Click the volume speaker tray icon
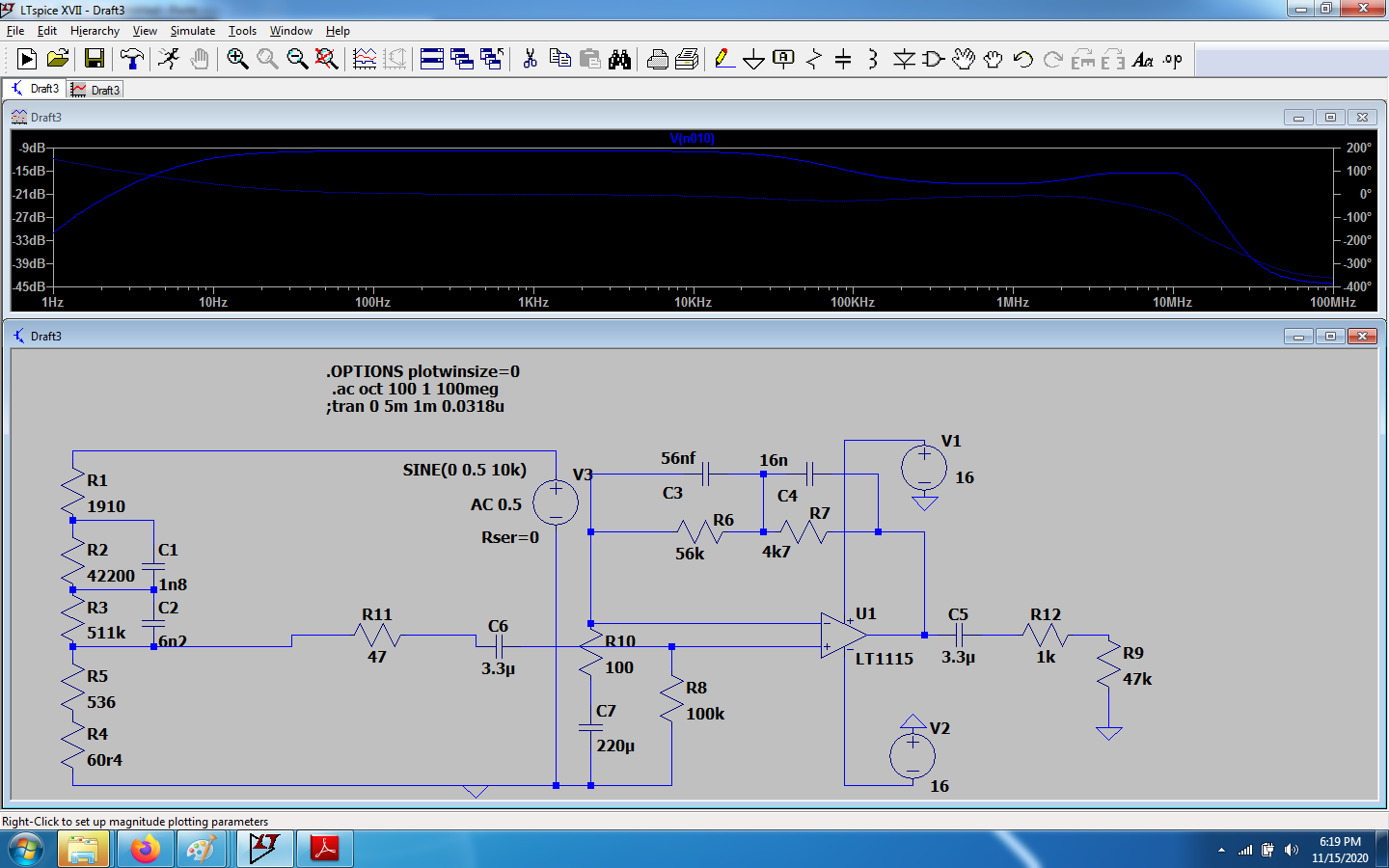The image size is (1389, 868). [x=1292, y=850]
